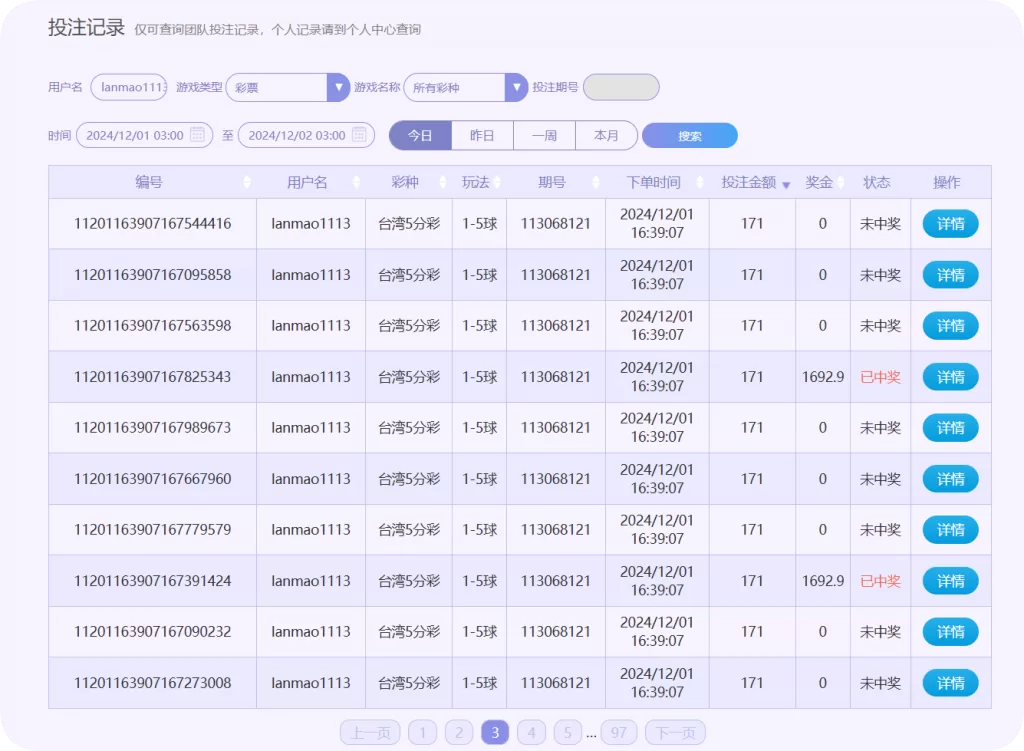Click the 状态 column header

click(x=876, y=182)
